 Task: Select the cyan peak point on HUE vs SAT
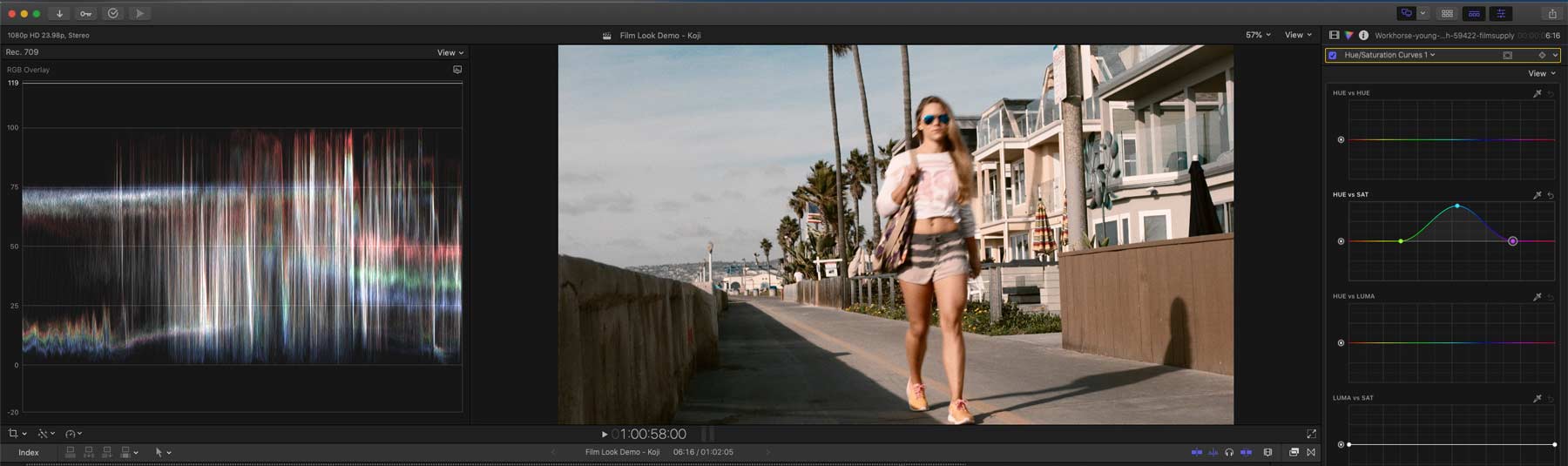(x=1457, y=206)
